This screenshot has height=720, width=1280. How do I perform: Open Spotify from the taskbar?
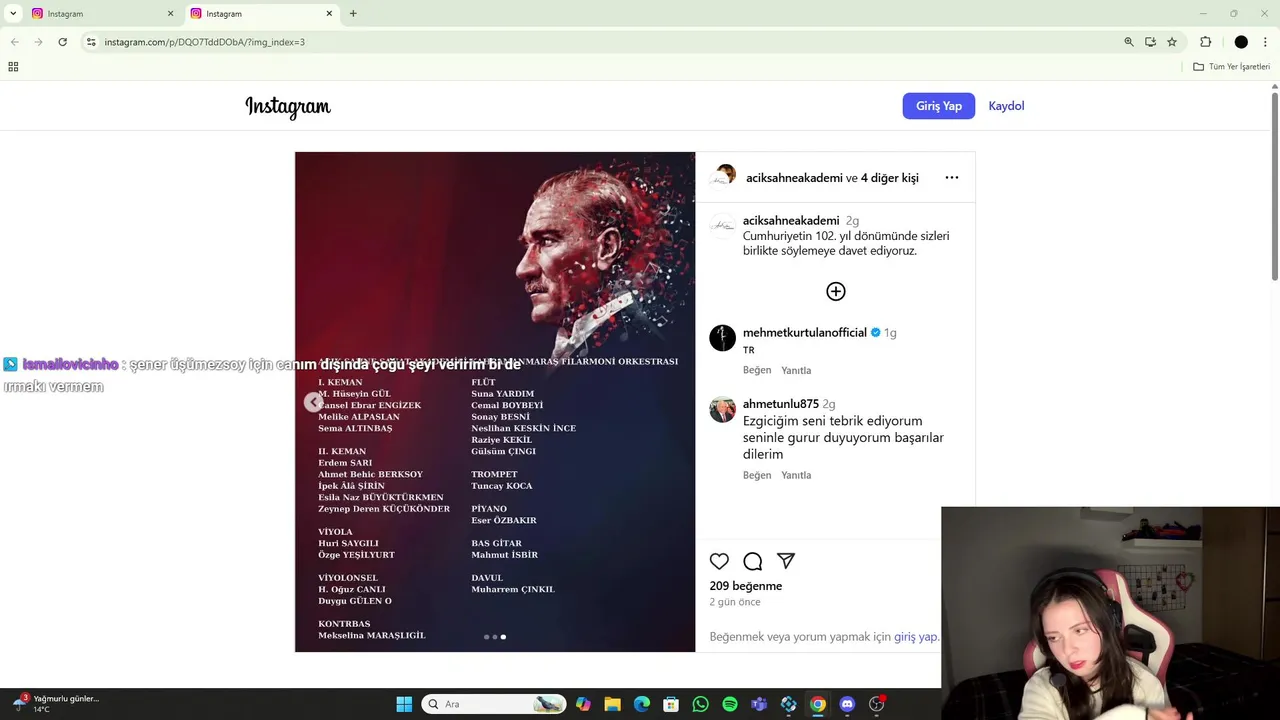[730, 704]
